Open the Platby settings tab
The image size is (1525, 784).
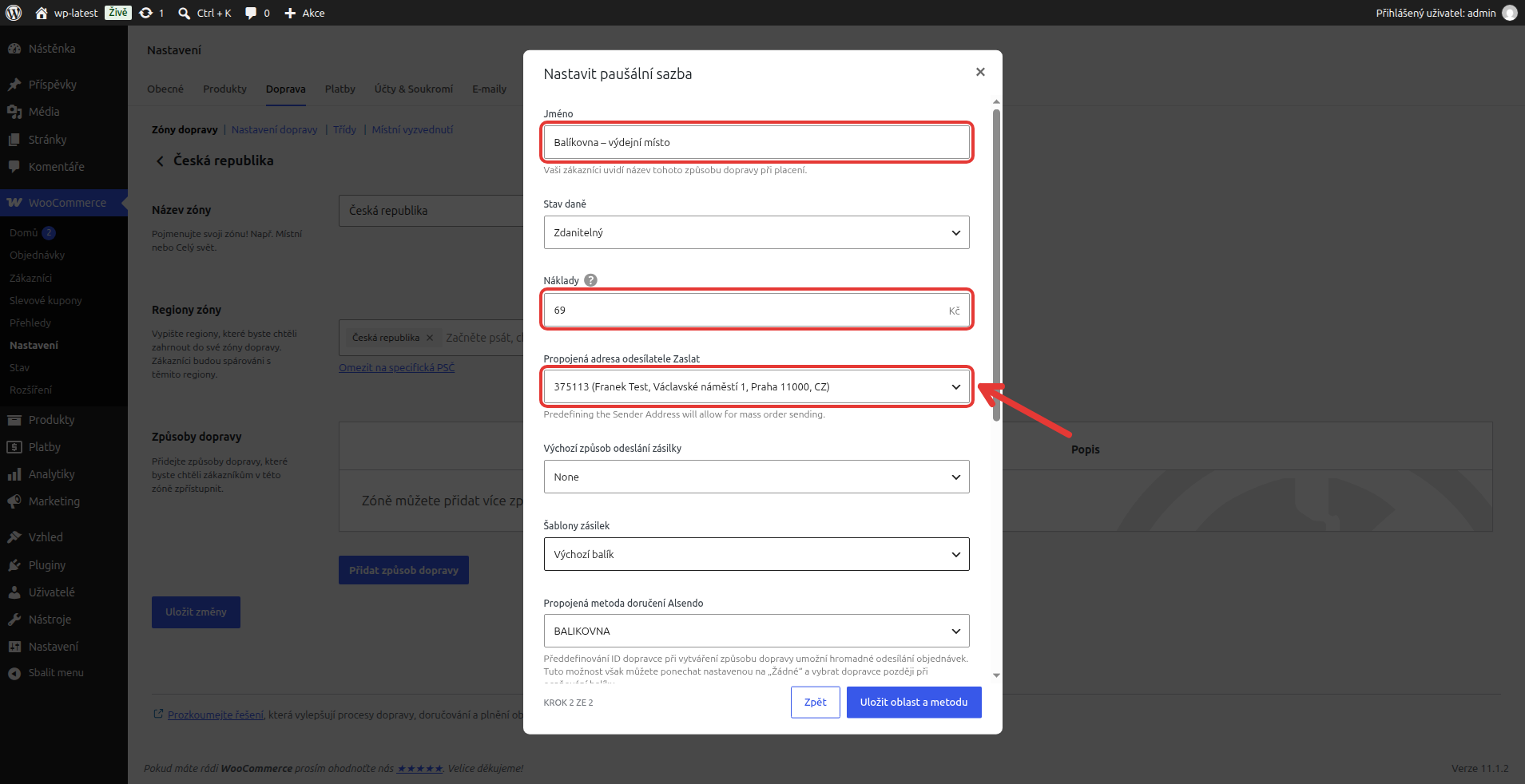[340, 89]
